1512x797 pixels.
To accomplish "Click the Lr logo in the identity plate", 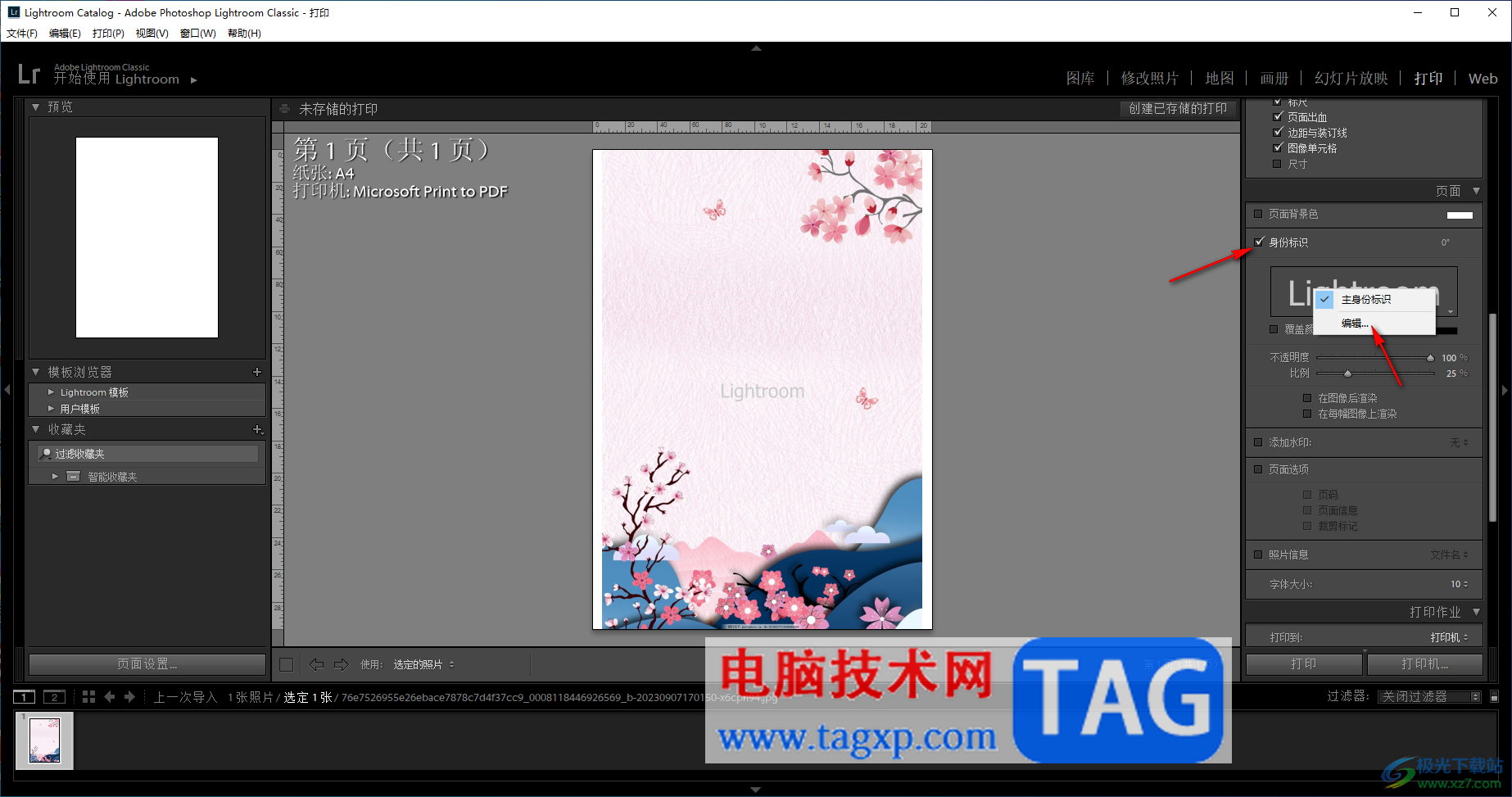I will point(29,75).
